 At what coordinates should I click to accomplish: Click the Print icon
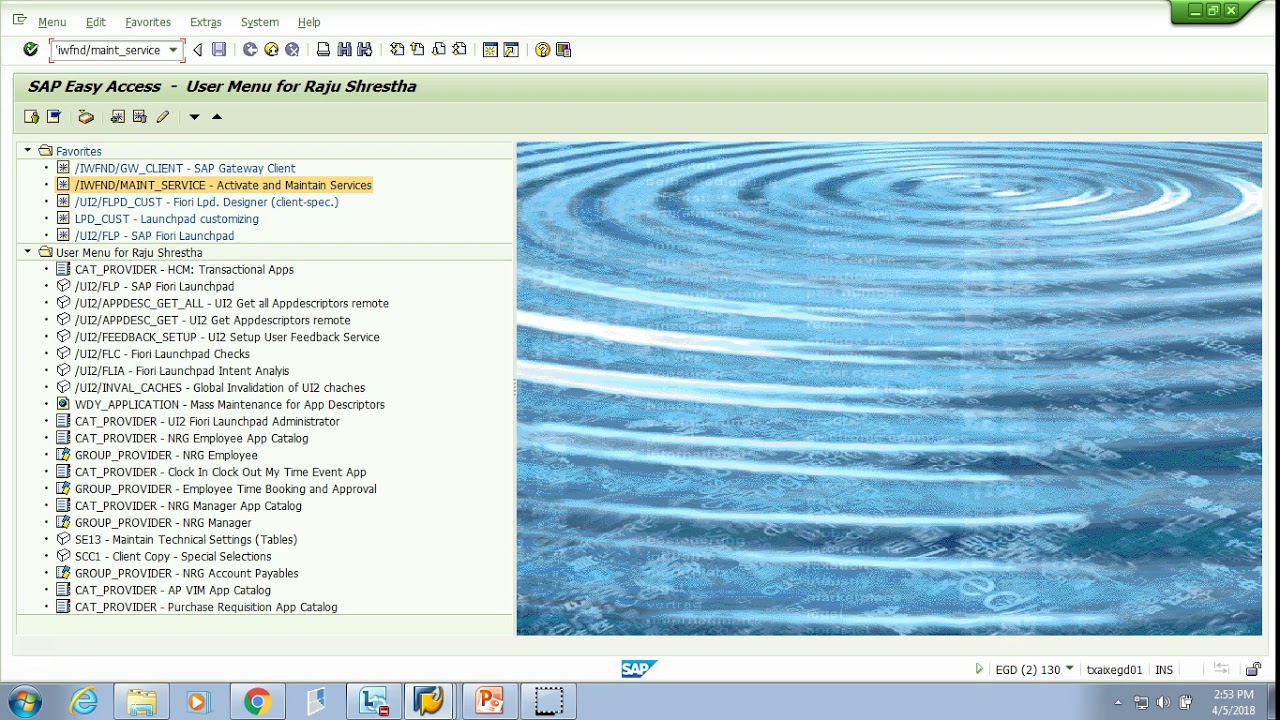(x=323, y=50)
